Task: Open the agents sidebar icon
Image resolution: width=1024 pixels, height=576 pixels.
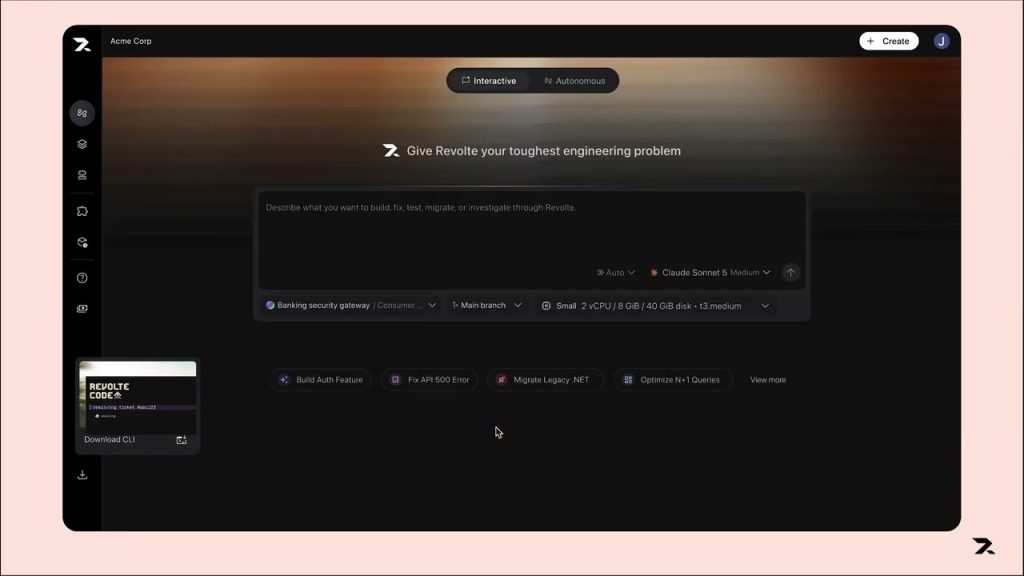Action: point(82,113)
